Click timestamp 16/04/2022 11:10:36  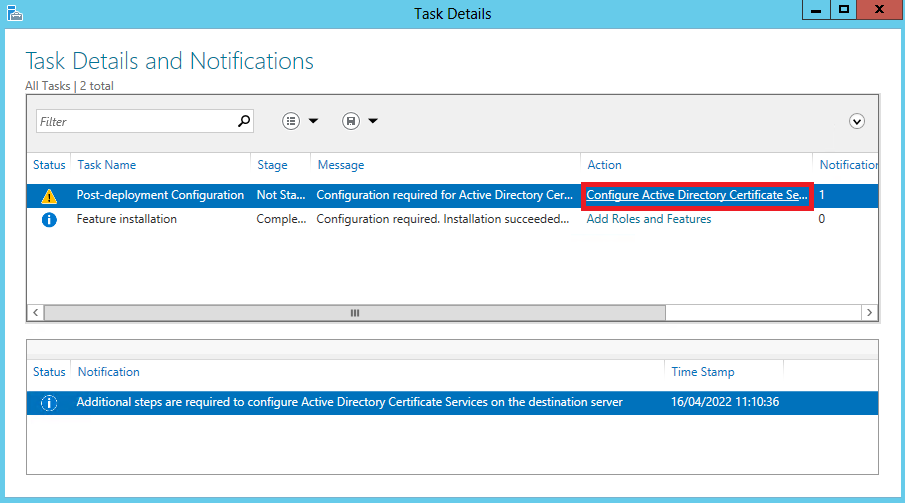pos(725,402)
